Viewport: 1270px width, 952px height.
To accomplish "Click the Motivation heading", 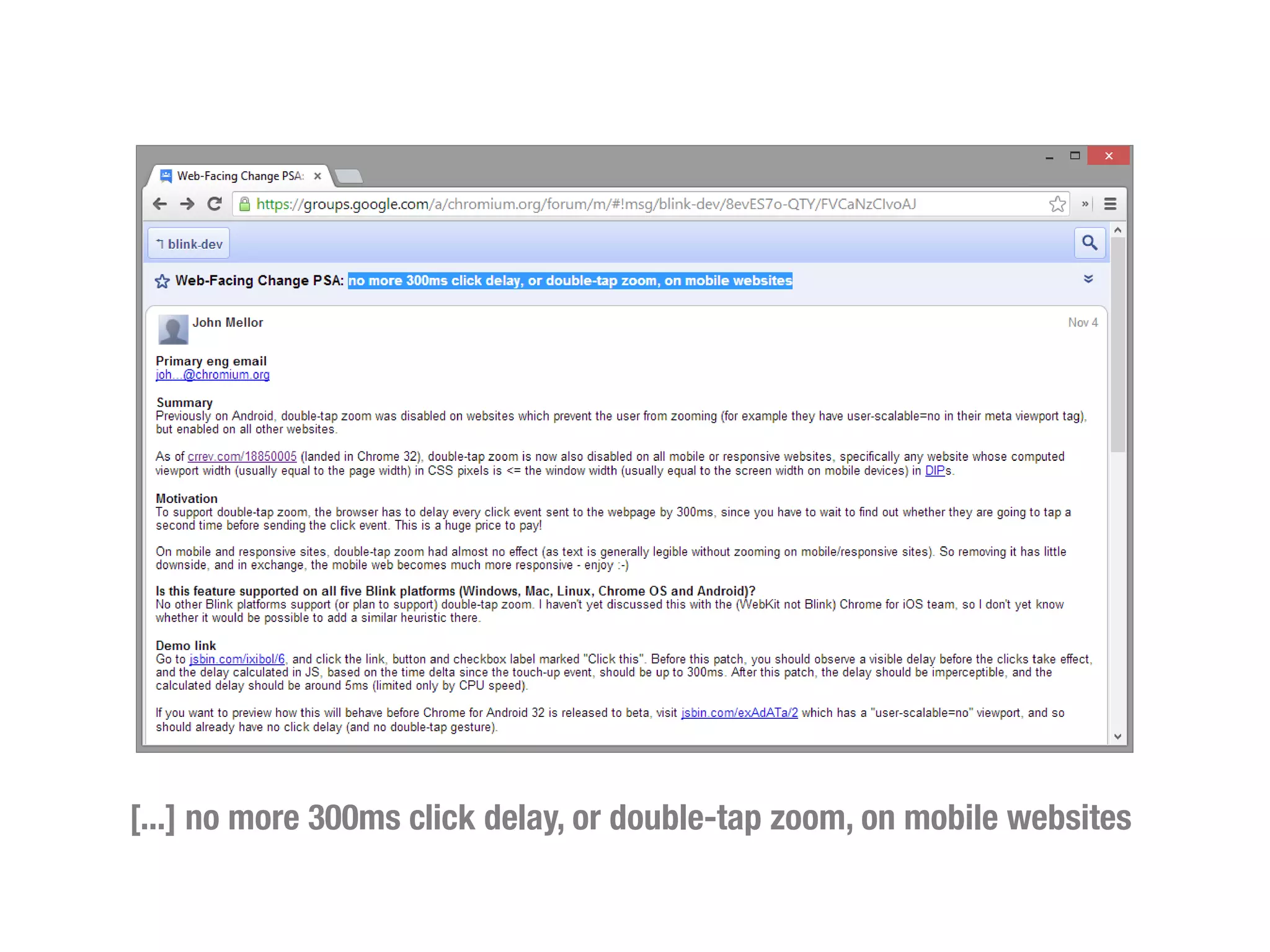I will pyautogui.click(x=187, y=499).
